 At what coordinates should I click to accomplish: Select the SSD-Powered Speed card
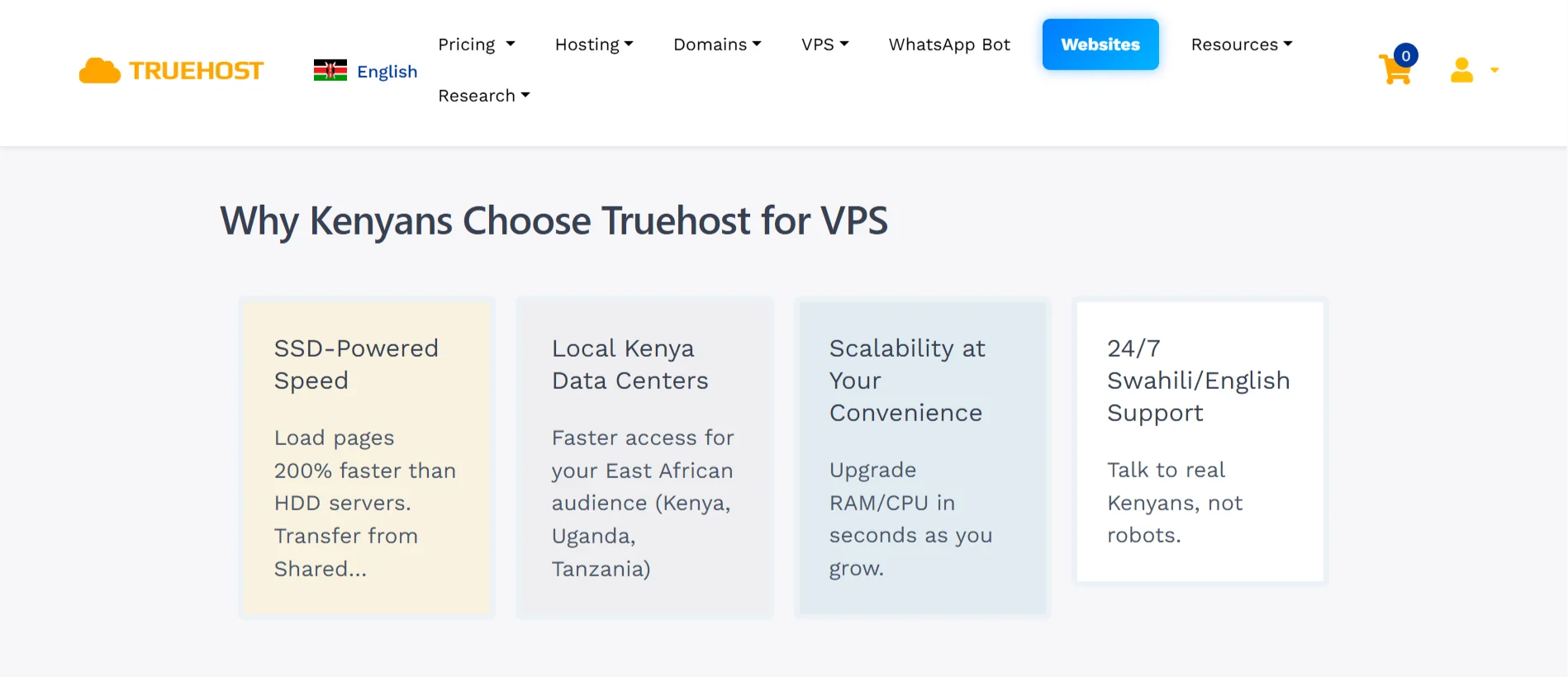367,458
